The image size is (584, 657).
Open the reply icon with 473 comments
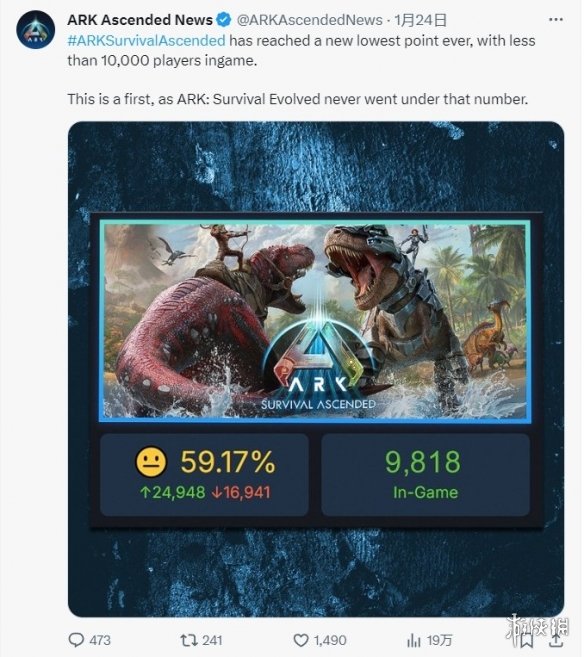pyautogui.click(x=76, y=640)
